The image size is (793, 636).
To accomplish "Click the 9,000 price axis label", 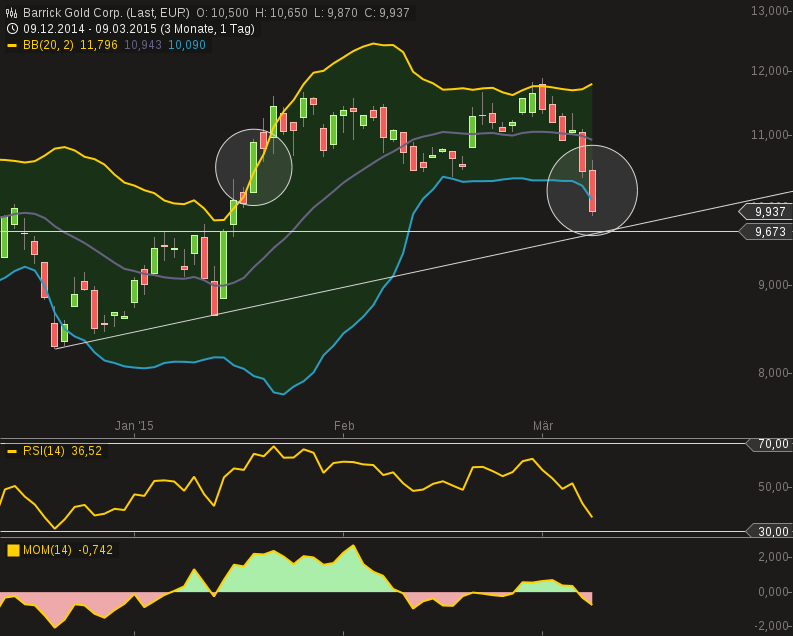I will 773,285.
